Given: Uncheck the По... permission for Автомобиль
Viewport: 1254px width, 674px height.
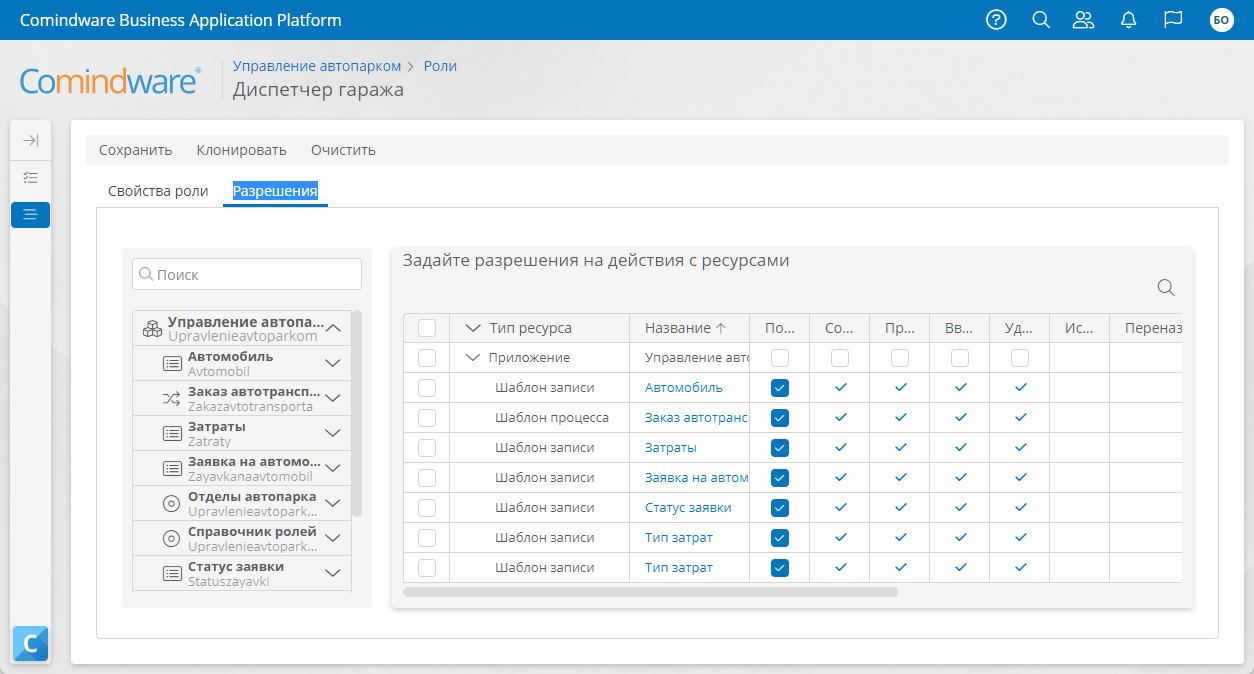Looking at the screenshot, I should pos(780,388).
